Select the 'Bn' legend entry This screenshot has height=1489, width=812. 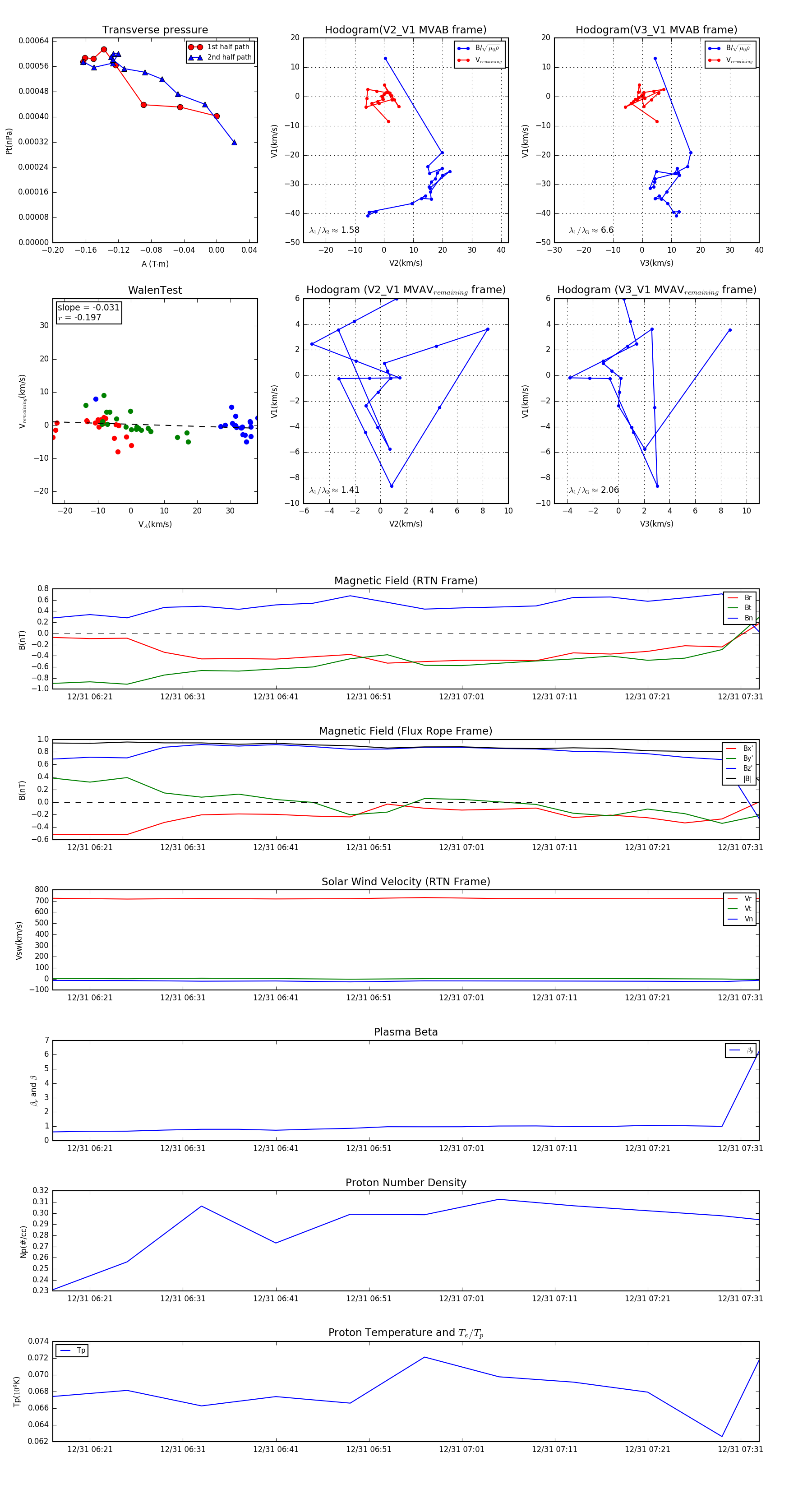point(740,619)
